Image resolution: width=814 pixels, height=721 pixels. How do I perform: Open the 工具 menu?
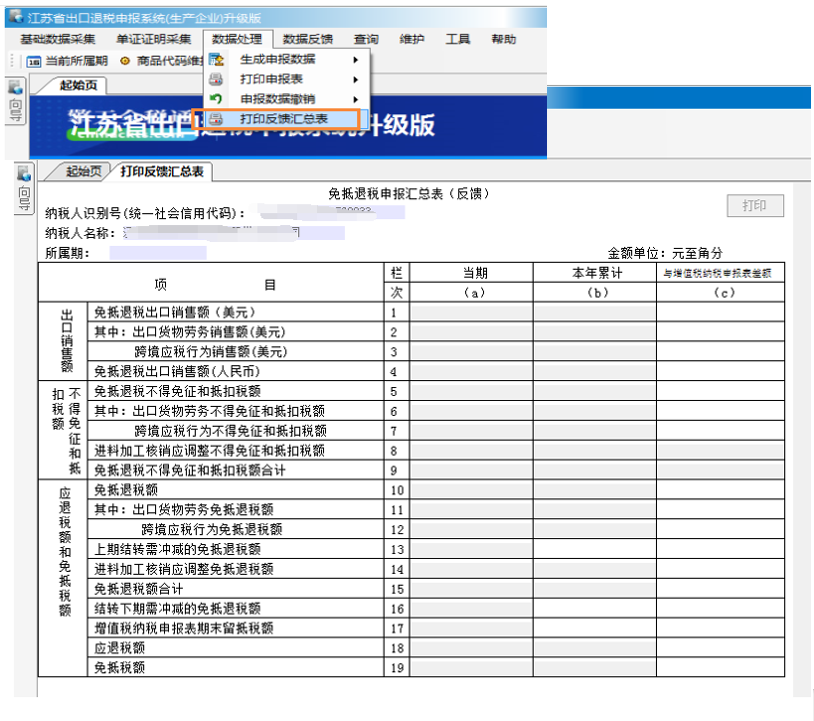[x=458, y=39]
